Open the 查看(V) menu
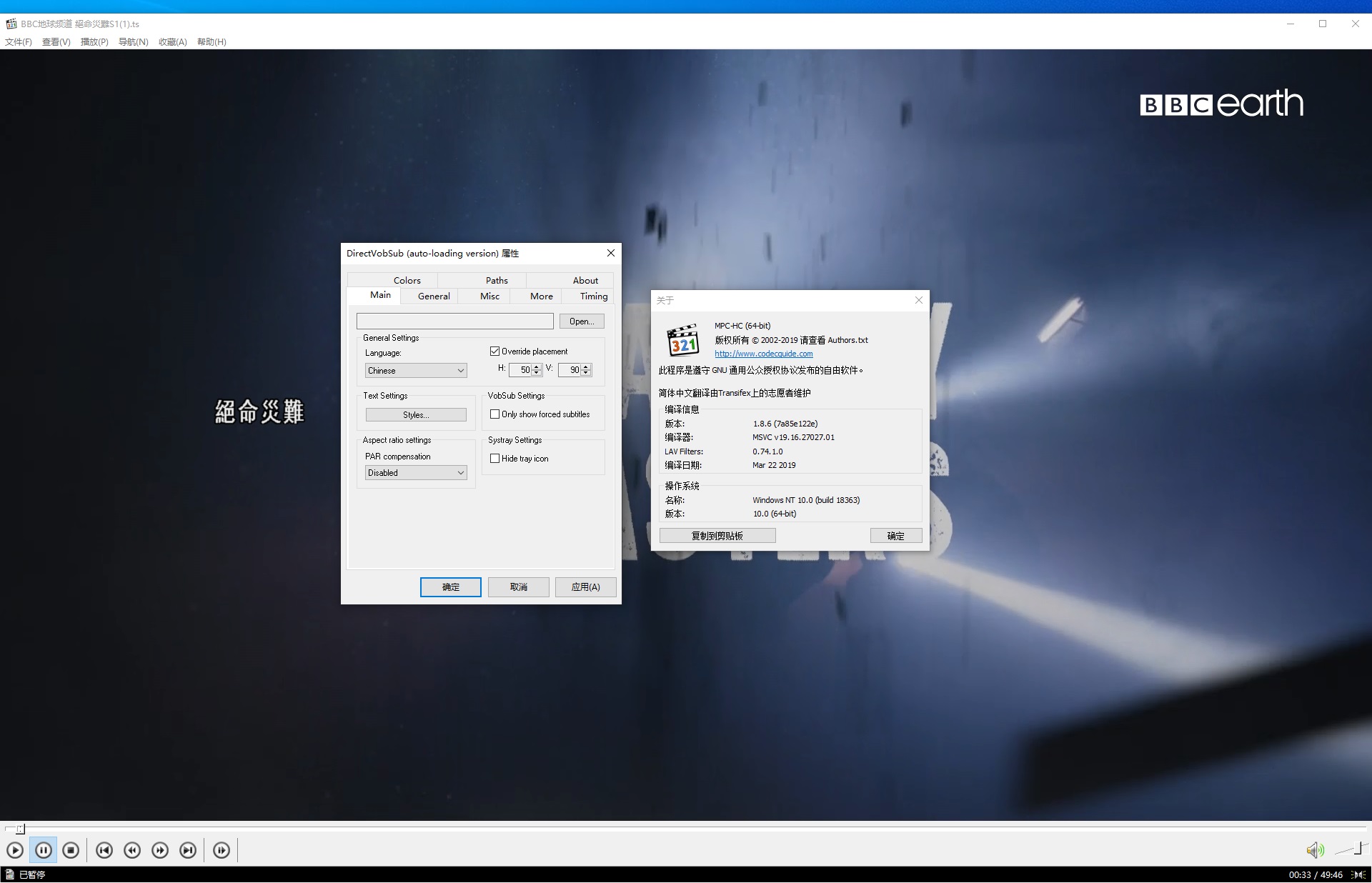This screenshot has height=883, width=1372. coord(56,42)
